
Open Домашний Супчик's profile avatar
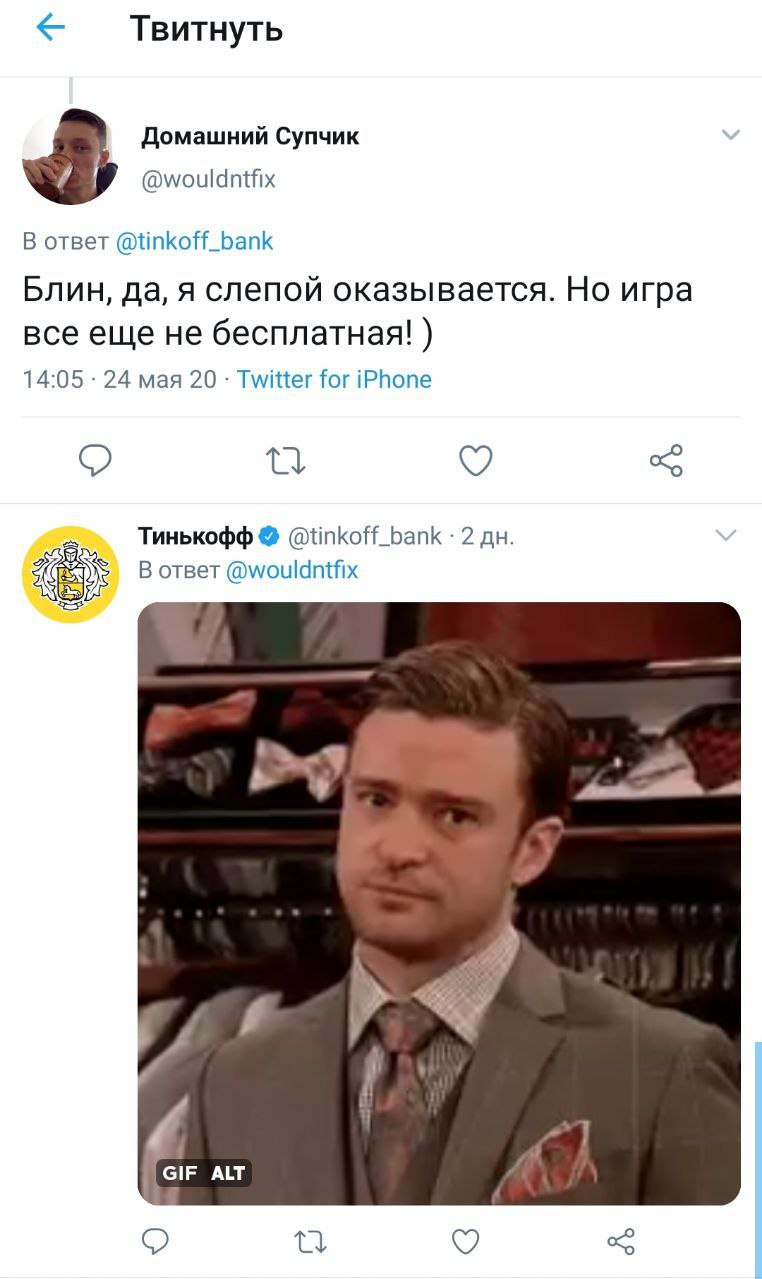click(x=70, y=156)
